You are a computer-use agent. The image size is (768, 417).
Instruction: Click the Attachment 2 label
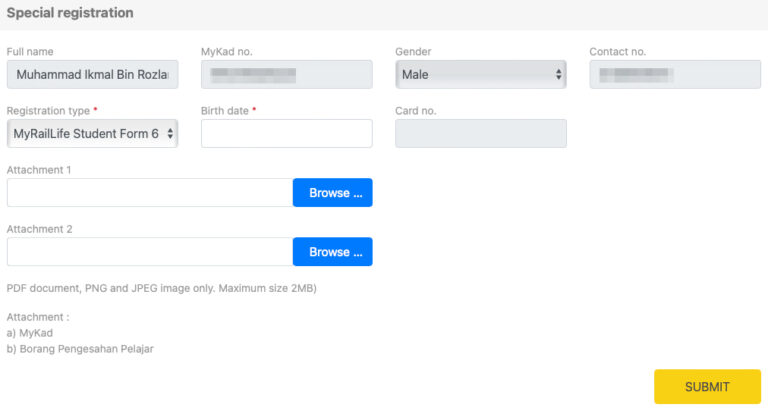(39, 229)
